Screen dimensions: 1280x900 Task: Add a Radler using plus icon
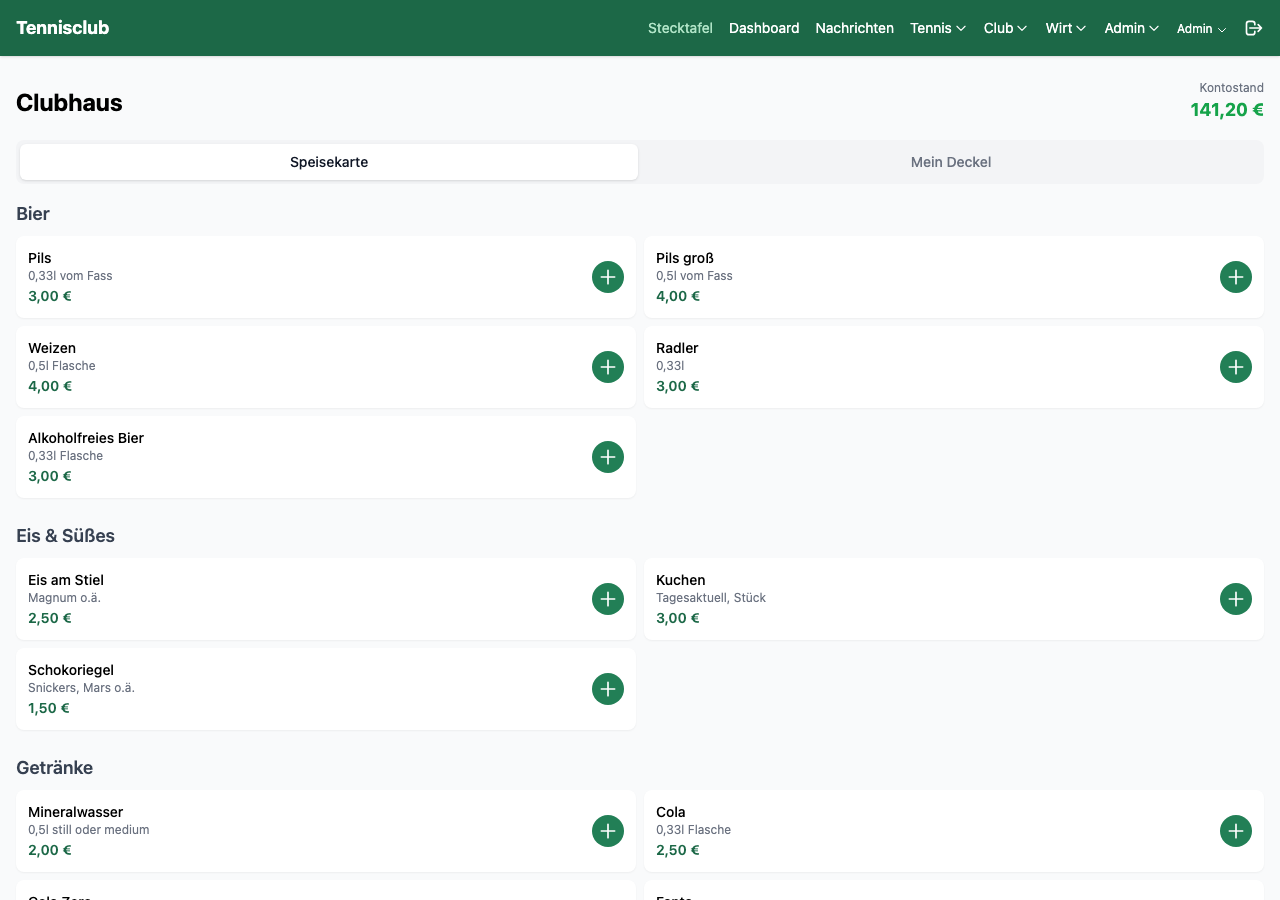point(1236,367)
